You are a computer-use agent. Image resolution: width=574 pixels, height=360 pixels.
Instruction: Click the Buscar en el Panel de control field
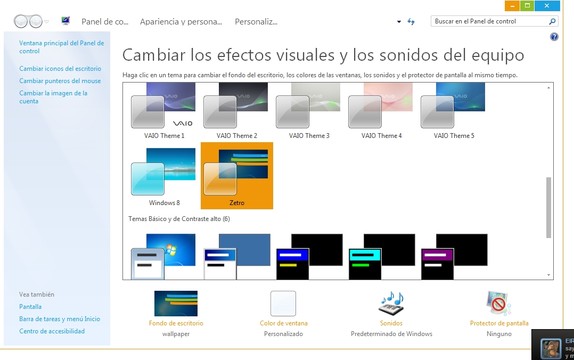tap(490, 22)
